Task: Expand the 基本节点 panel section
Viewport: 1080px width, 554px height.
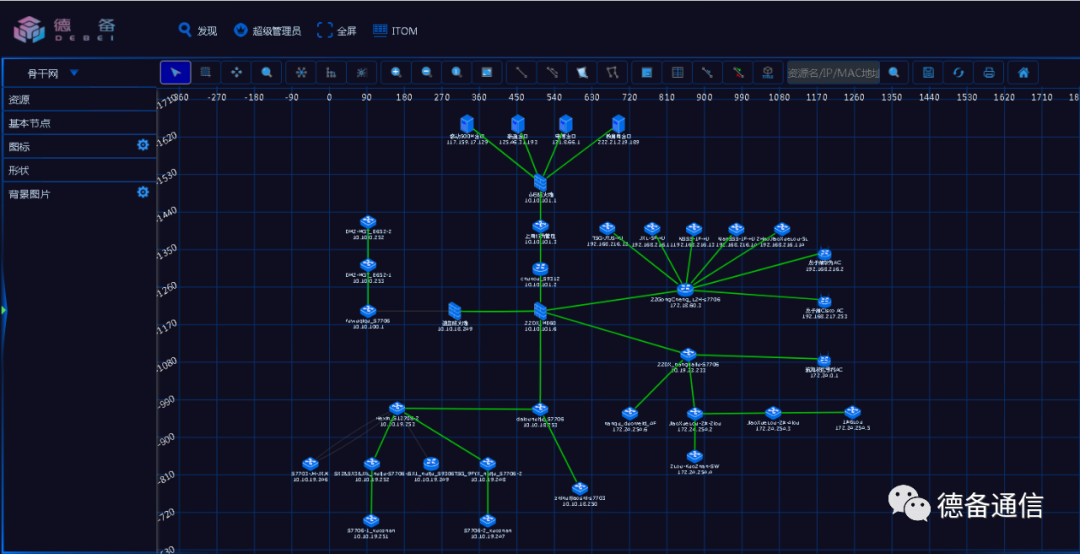Action: pos(80,123)
